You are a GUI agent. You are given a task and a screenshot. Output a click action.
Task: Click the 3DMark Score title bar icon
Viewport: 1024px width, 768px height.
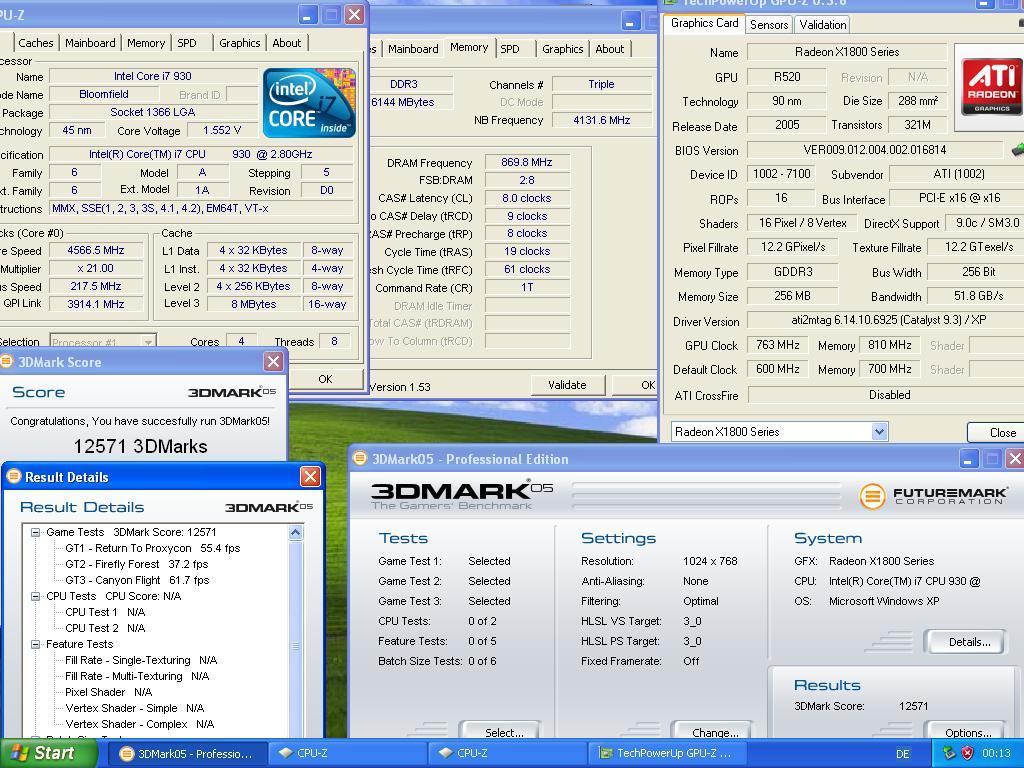point(6,361)
